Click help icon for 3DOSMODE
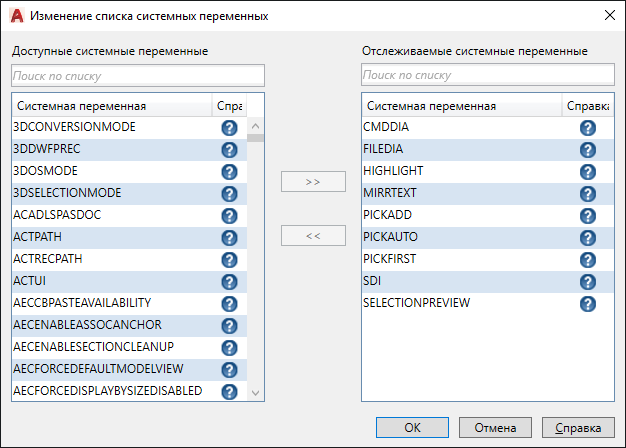This screenshot has height=448, width=626. [228, 172]
